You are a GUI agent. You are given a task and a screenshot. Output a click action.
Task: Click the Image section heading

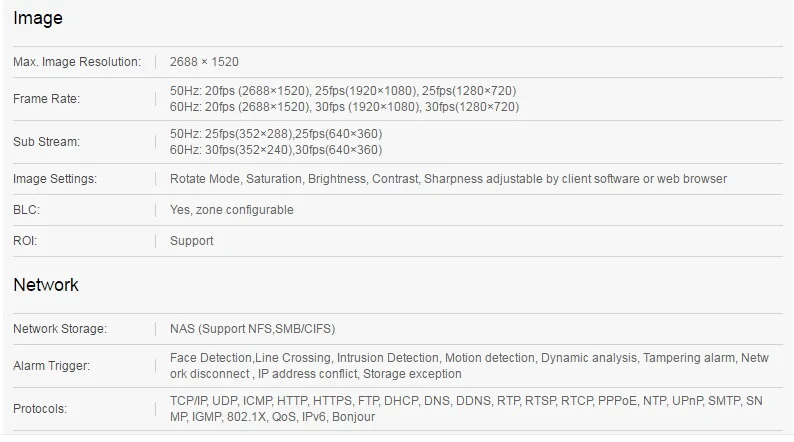point(38,18)
